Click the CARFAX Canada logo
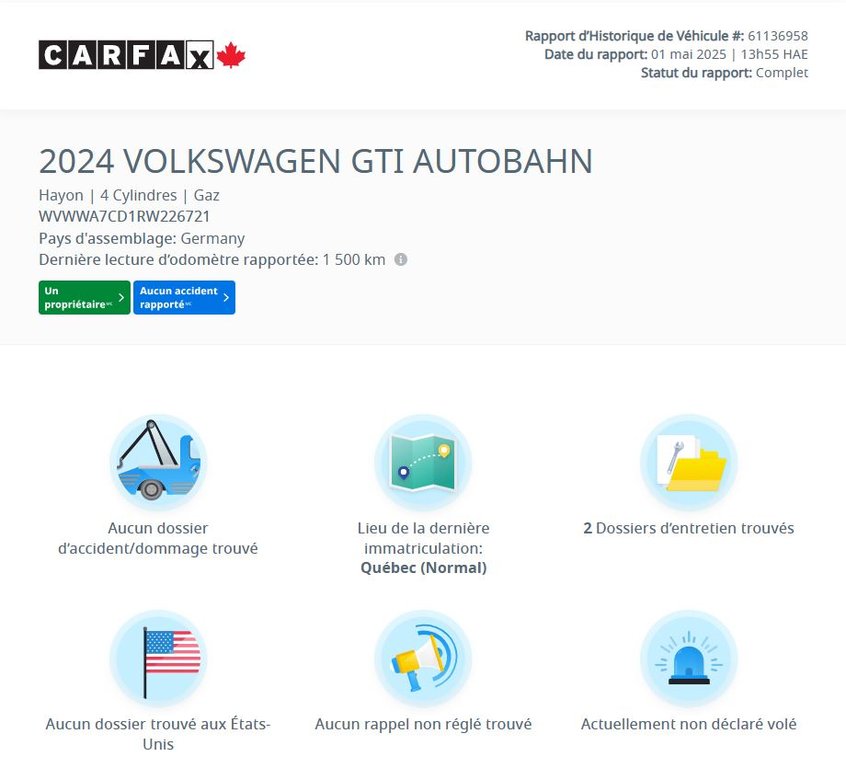Screen dimensions: 846x768 pyautogui.click(x=142, y=55)
